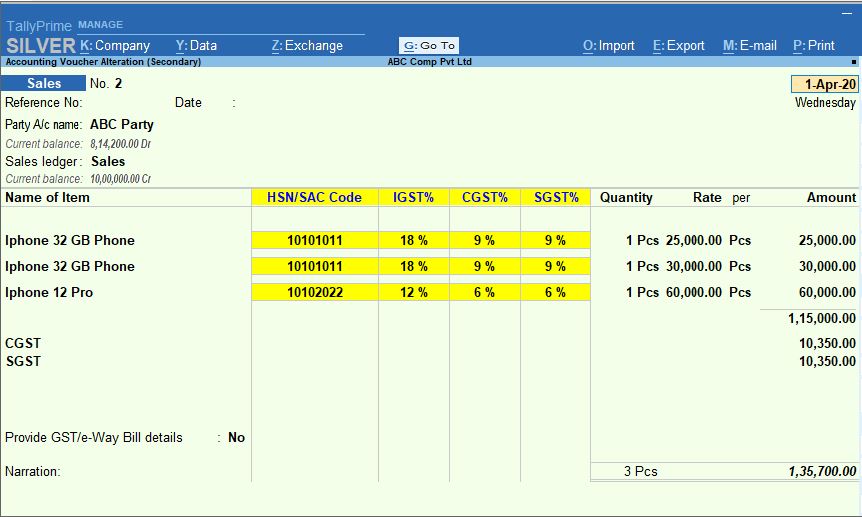Open the P: Print menu
The width and height of the screenshot is (862, 517).
click(814, 46)
